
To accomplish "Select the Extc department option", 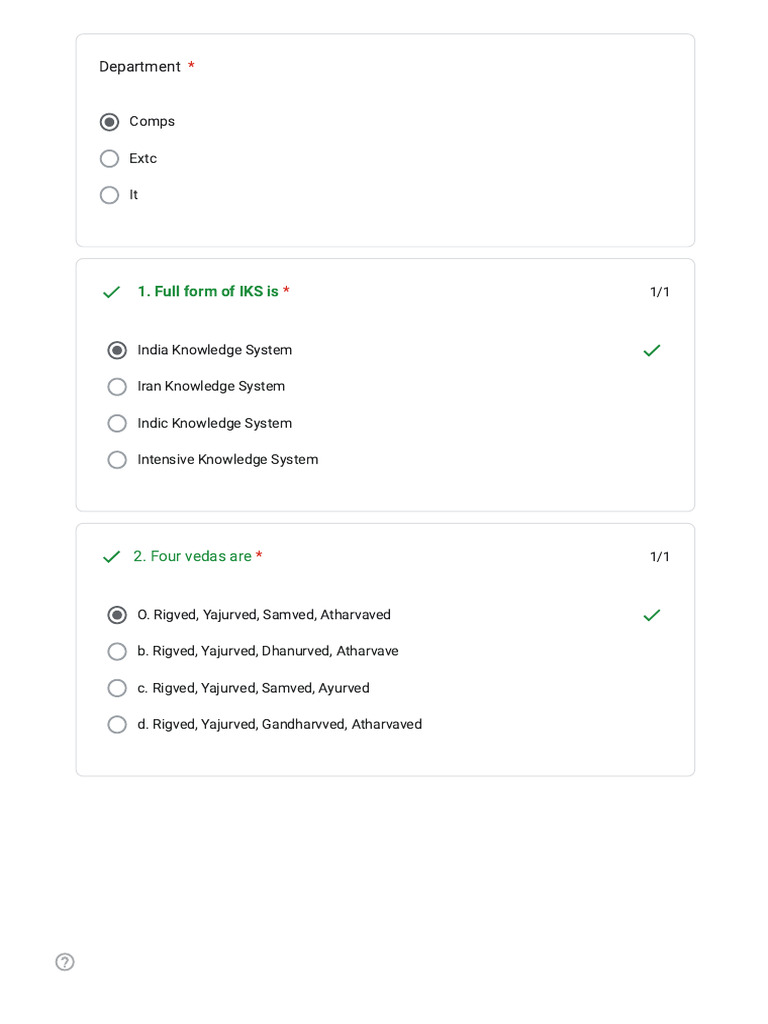I will [110, 159].
